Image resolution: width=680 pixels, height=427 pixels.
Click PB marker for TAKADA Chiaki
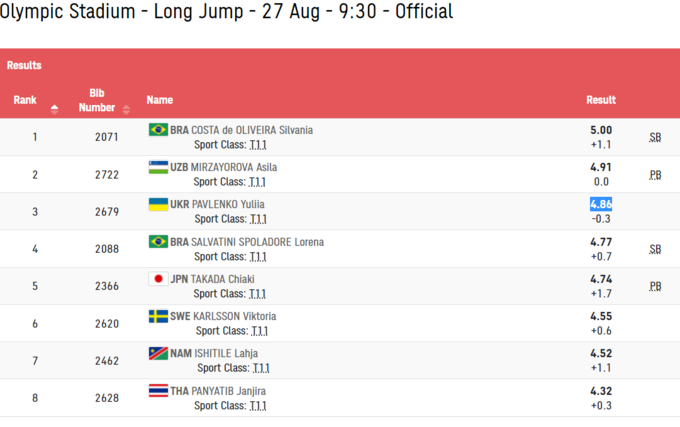point(655,286)
